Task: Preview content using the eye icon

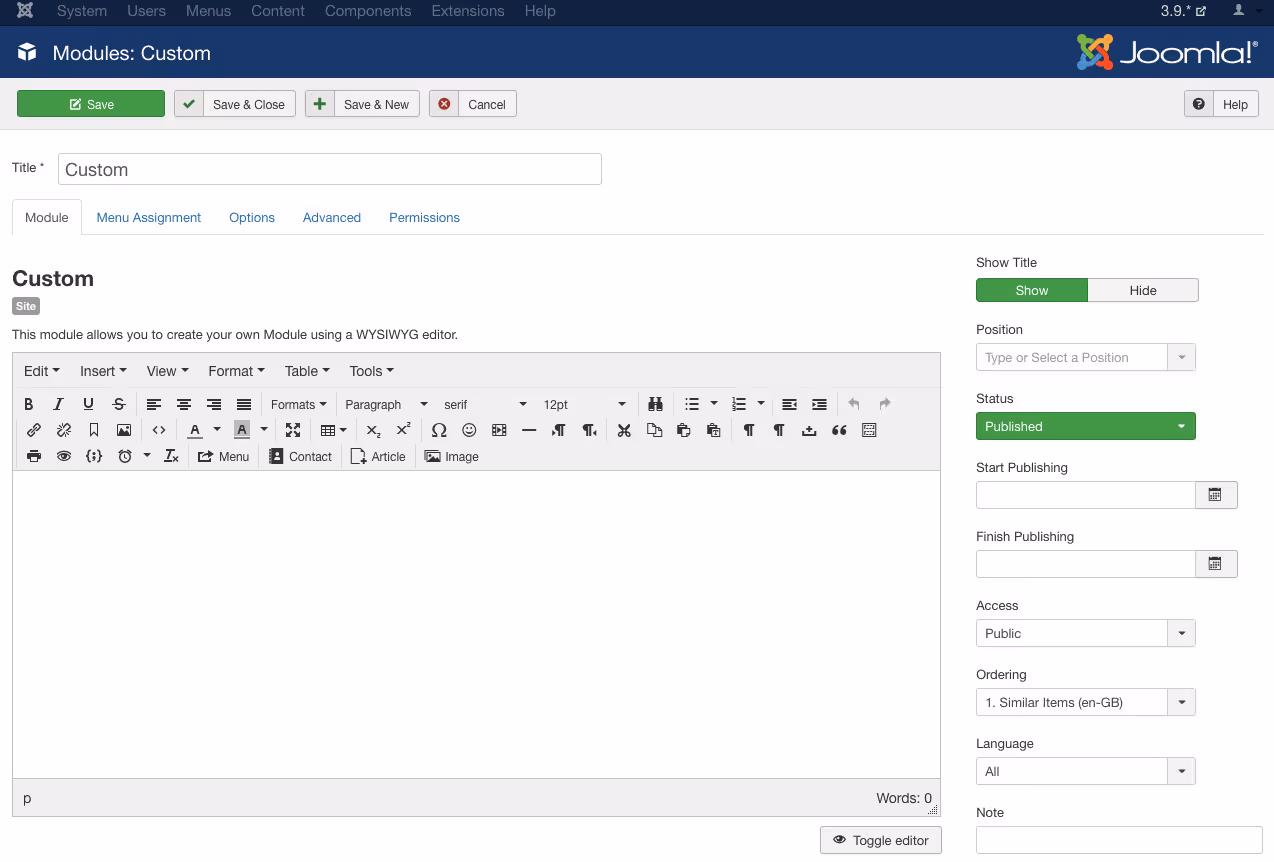Action: (x=64, y=456)
